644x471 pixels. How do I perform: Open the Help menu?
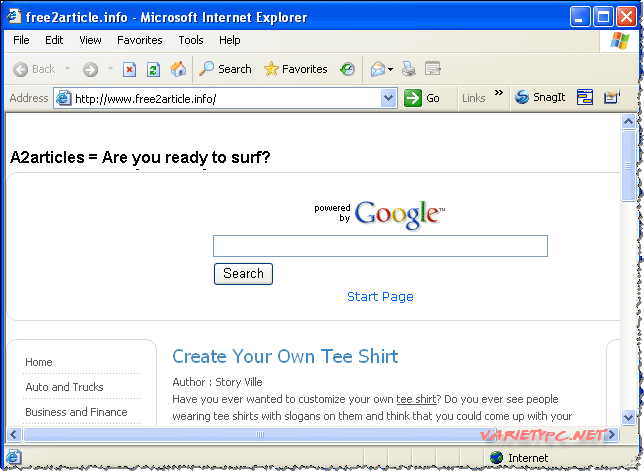pyautogui.click(x=230, y=40)
